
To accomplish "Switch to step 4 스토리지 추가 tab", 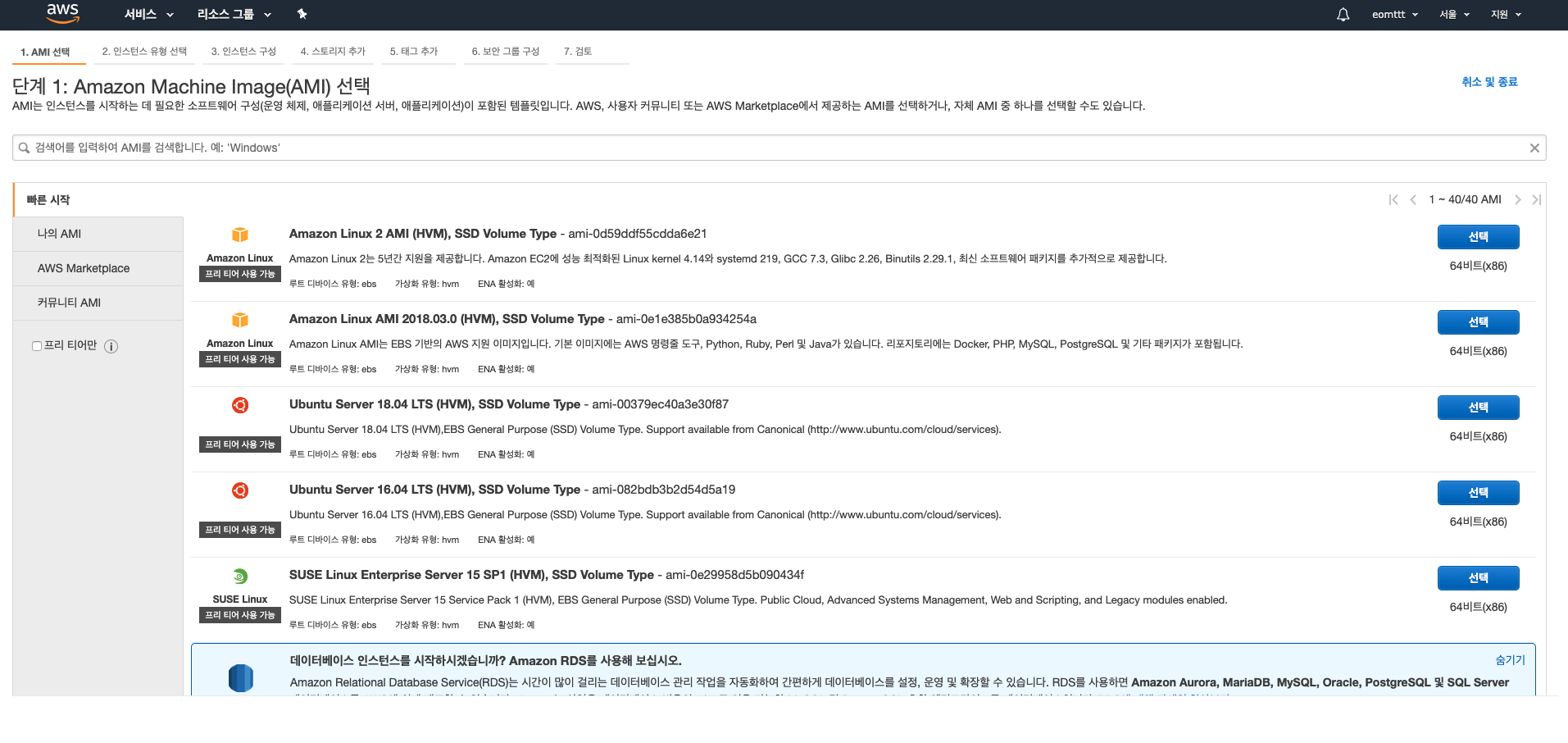I will click(333, 52).
